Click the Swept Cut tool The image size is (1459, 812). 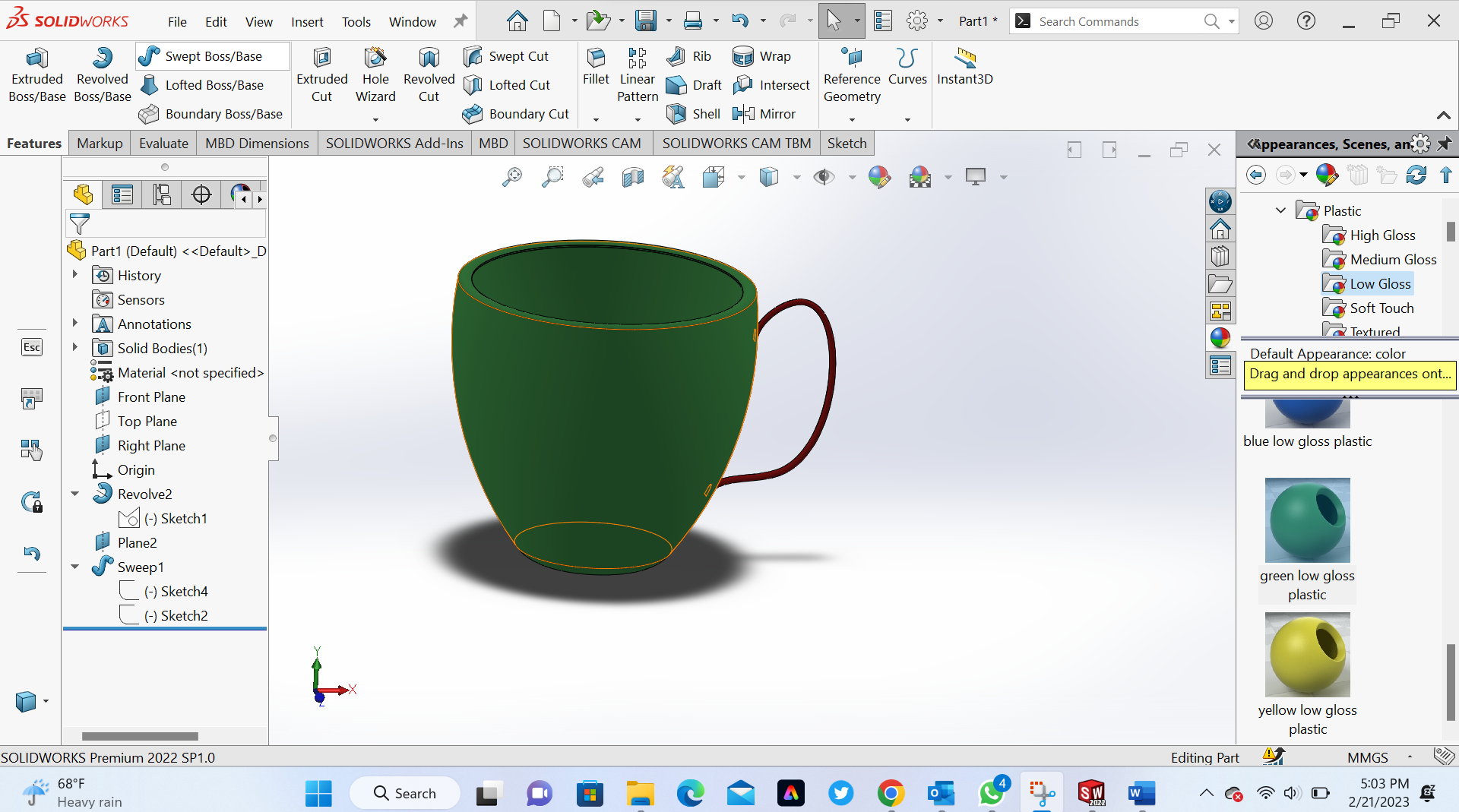pos(506,56)
